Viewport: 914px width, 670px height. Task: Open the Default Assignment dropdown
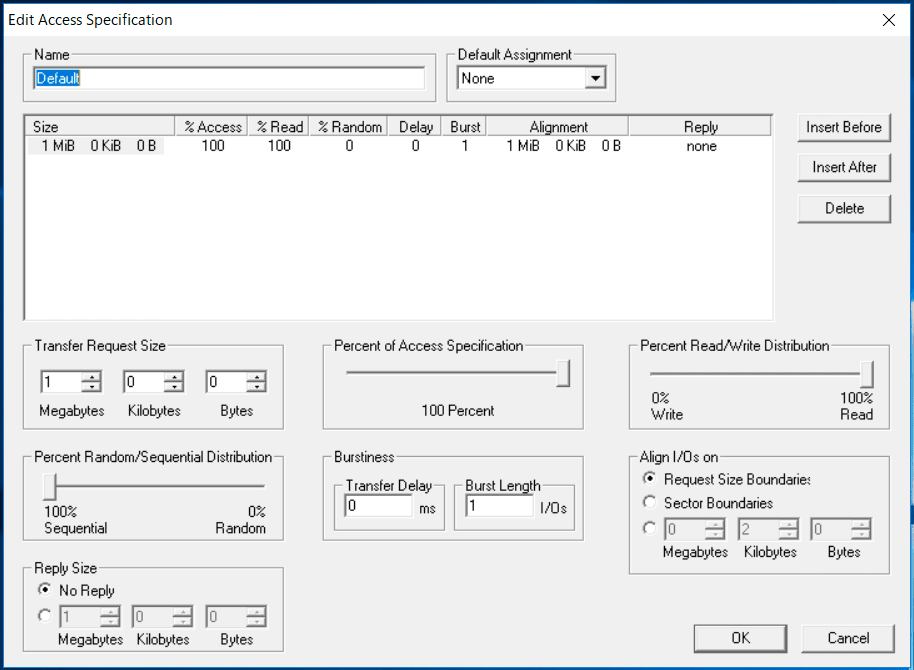pos(595,78)
